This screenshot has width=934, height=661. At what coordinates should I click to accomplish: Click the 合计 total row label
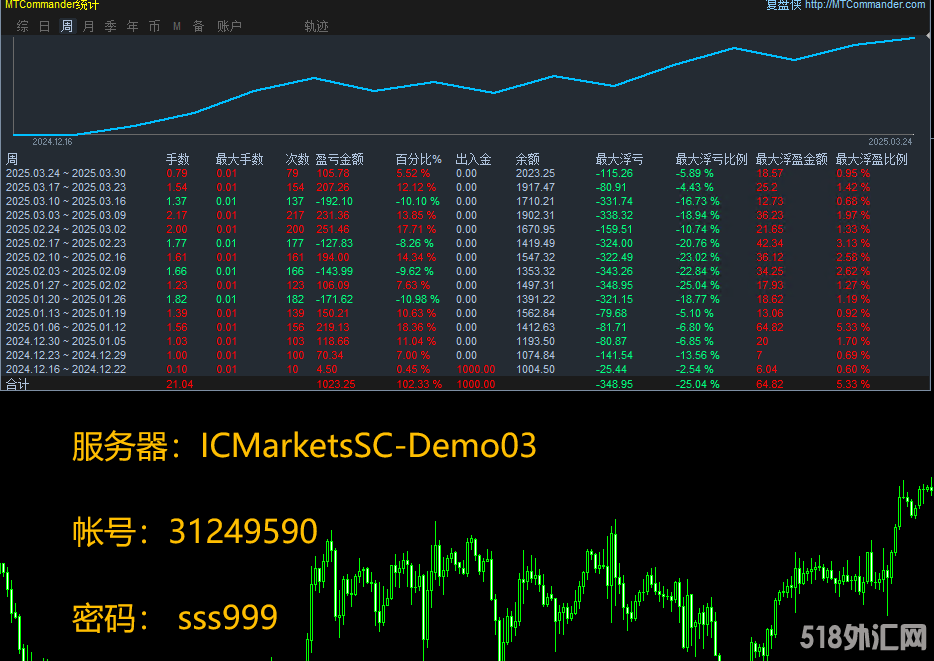[17, 384]
